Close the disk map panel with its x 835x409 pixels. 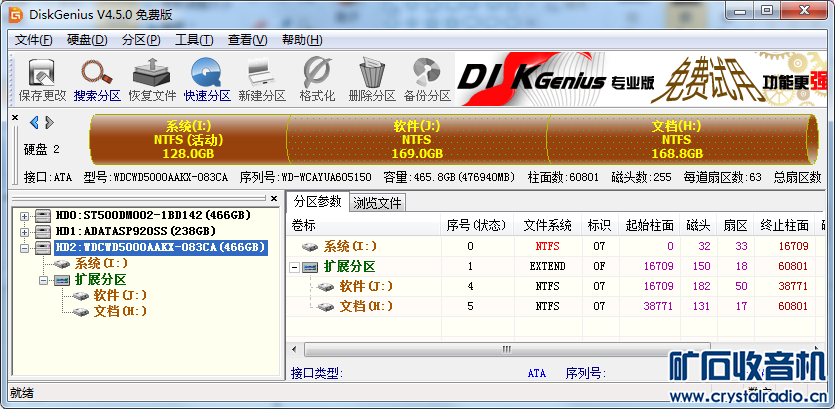tap(15, 117)
